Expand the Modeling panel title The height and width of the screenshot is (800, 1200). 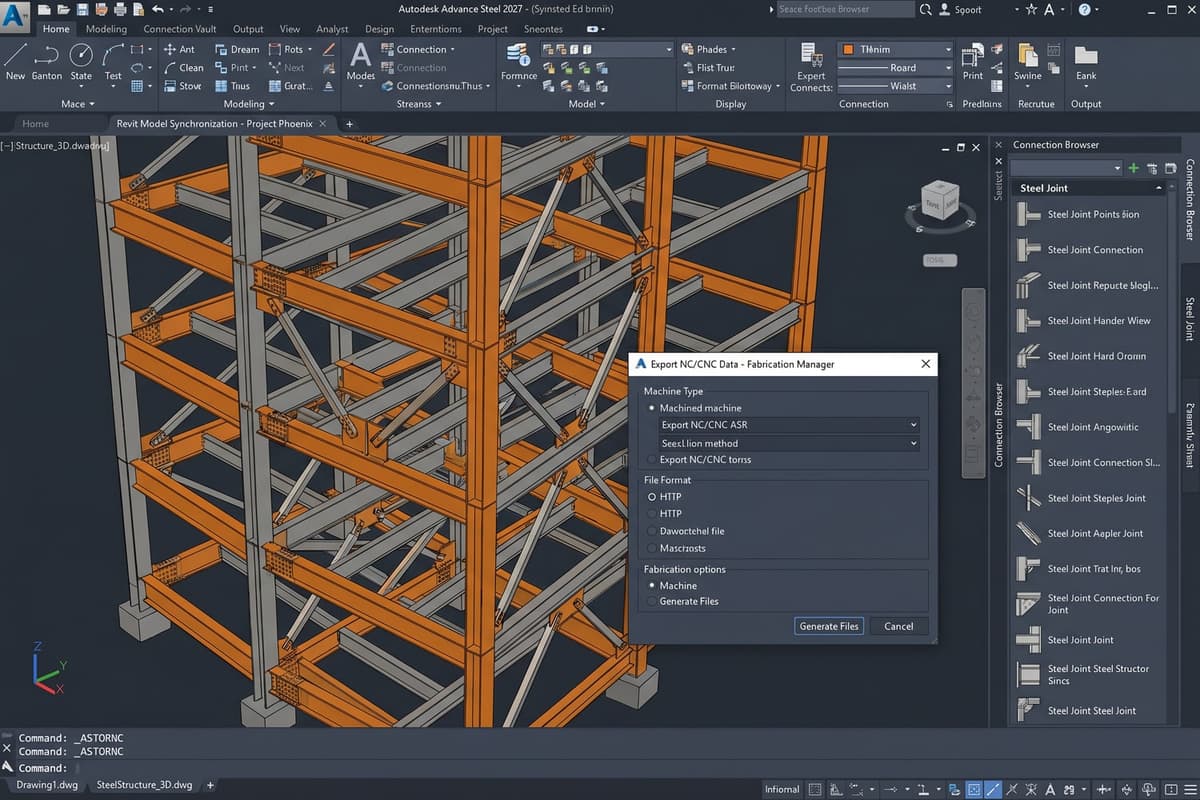[x=248, y=104]
